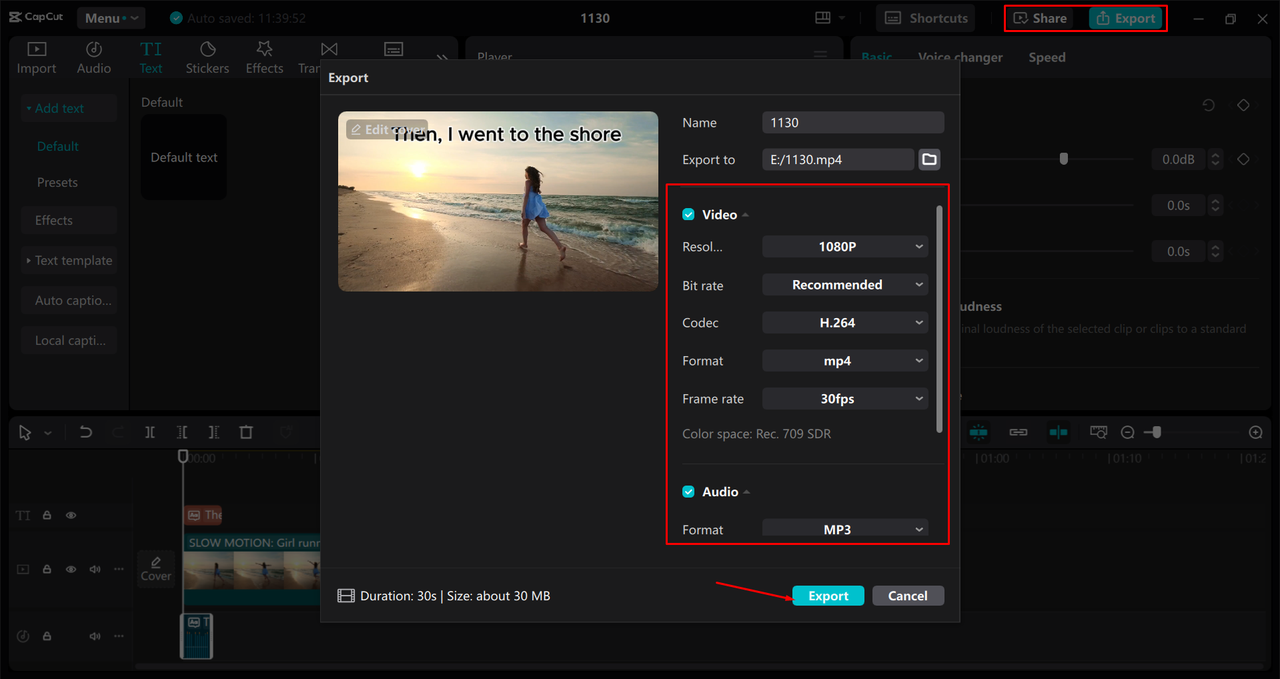Viewport: 1280px width, 679px height.
Task: Click the export settings vertical scrollbar
Action: click(939, 319)
